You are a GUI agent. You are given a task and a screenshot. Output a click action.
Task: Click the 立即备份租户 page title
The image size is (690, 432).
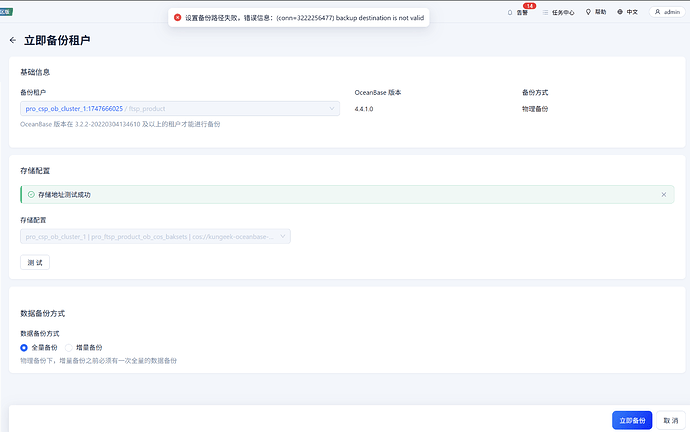tap(57, 40)
